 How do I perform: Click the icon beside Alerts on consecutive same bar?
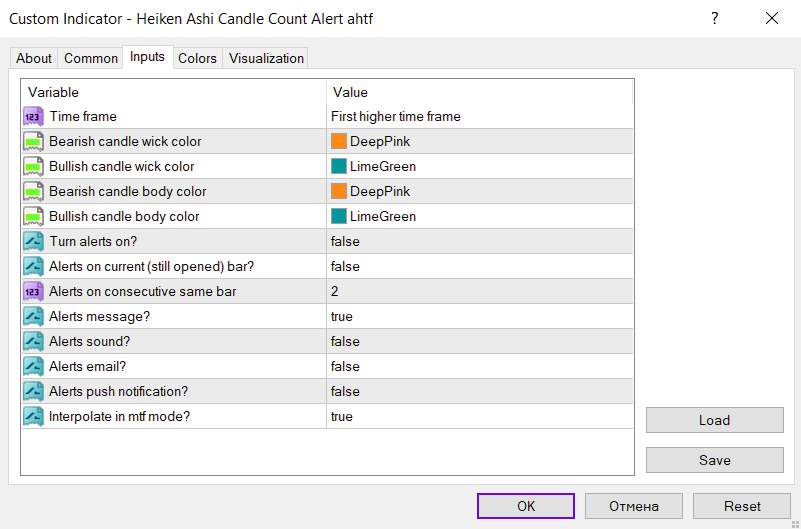(33, 292)
